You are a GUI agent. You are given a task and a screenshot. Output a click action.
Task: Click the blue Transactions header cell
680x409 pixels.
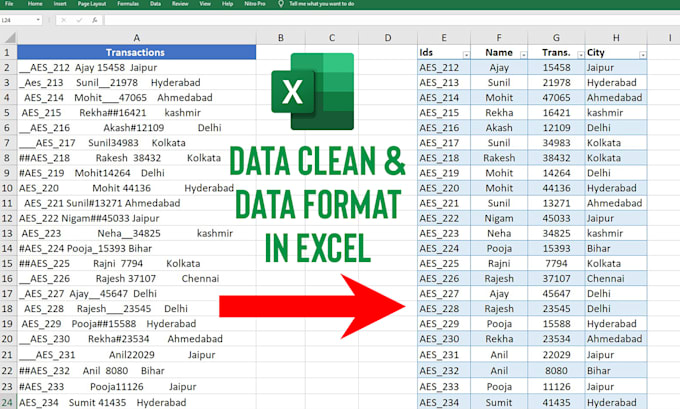pyautogui.click(x=137, y=52)
